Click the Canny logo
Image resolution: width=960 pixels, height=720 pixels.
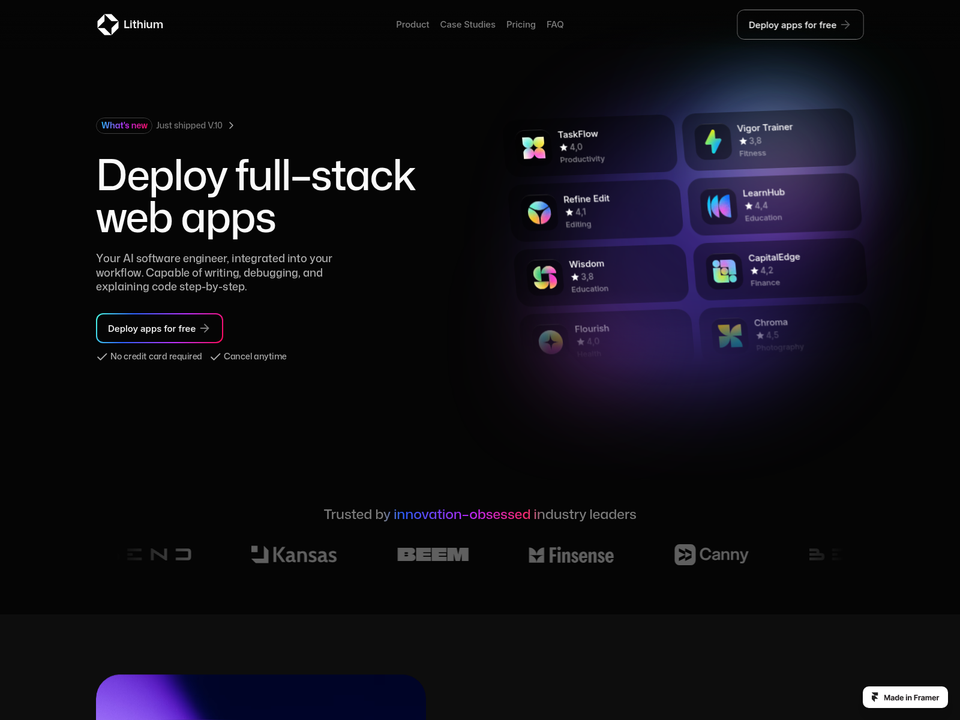click(x=711, y=555)
